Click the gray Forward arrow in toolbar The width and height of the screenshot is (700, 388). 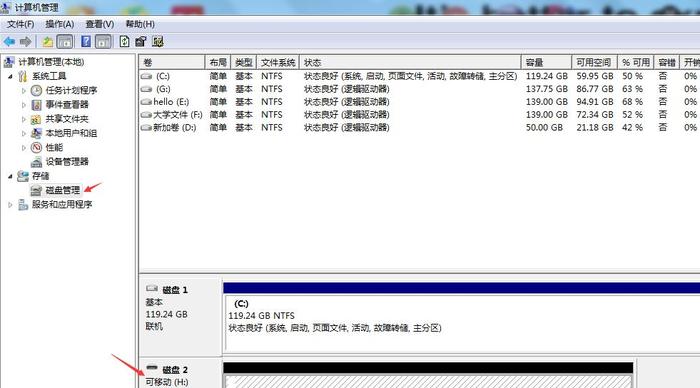point(25,42)
